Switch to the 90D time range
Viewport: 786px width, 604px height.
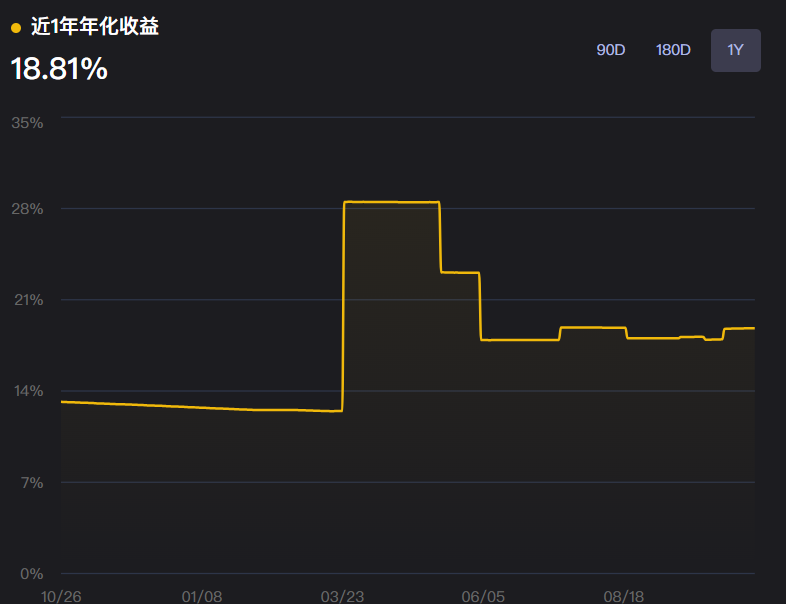click(x=610, y=50)
